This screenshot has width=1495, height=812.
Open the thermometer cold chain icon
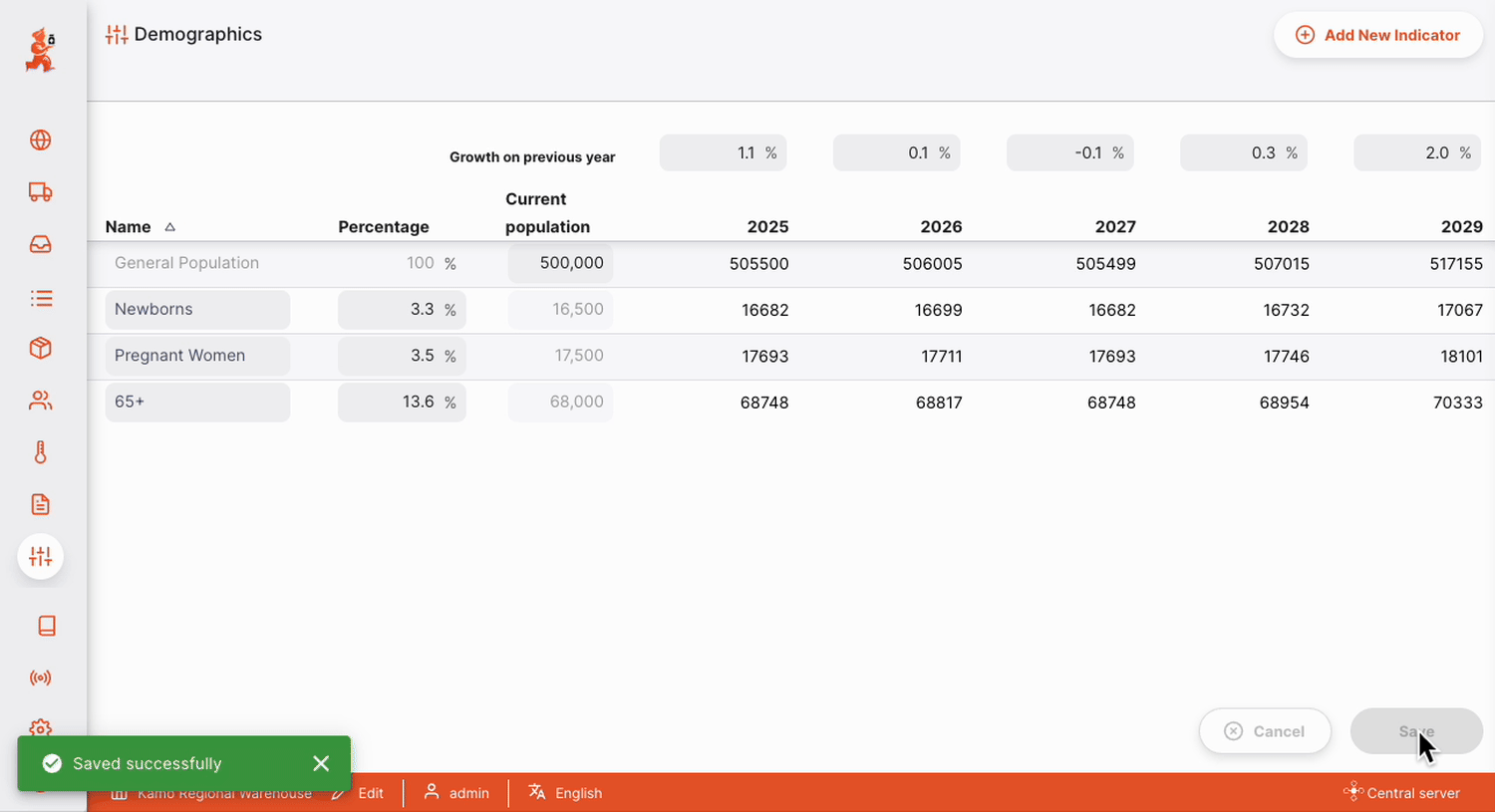pos(40,452)
